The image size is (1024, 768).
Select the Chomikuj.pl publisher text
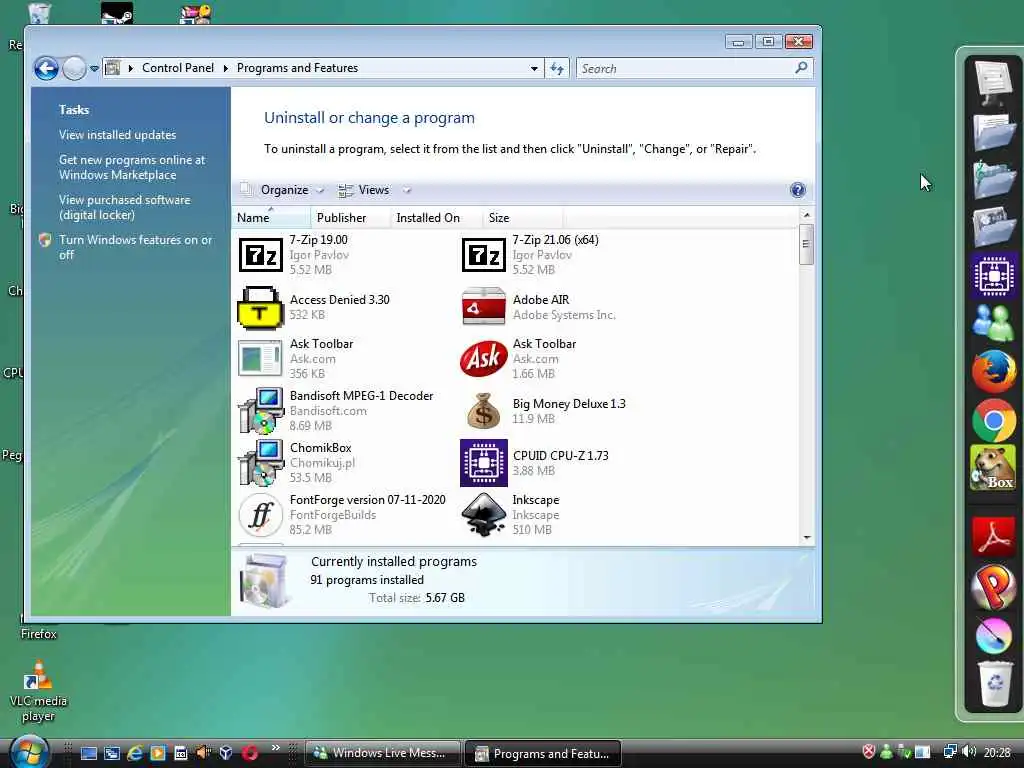coord(323,463)
